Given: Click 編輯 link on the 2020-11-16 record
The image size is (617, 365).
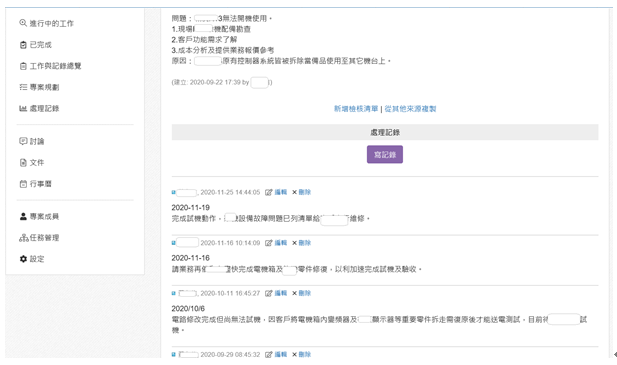Looking at the screenshot, I should click(x=281, y=243).
